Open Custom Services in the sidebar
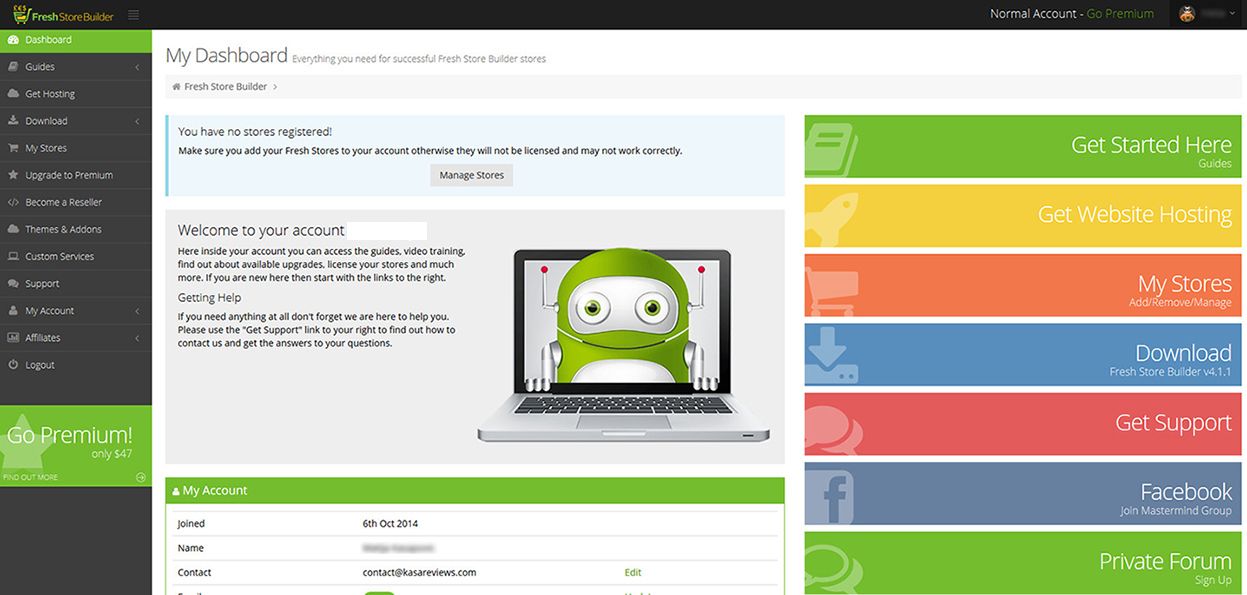The height and width of the screenshot is (595, 1247). pyautogui.click(x=76, y=256)
